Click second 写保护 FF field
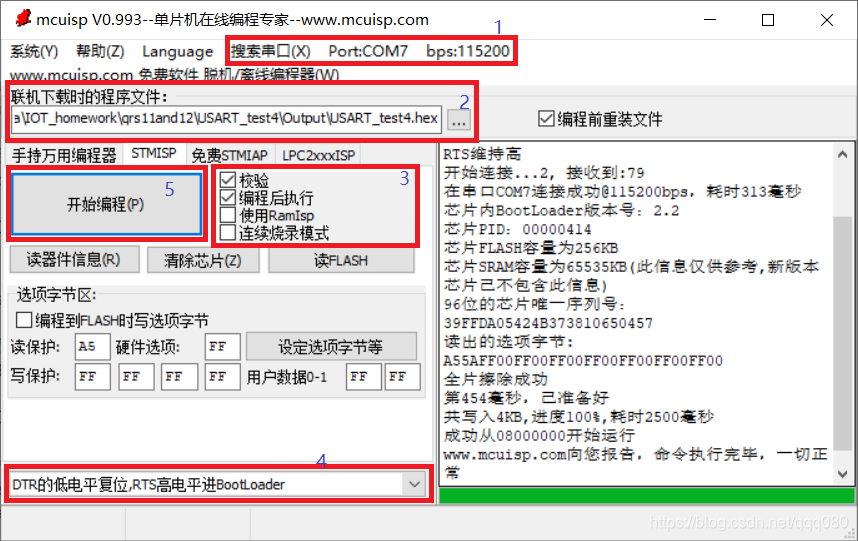This screenshot has width=858, height=541. (136, 376)
